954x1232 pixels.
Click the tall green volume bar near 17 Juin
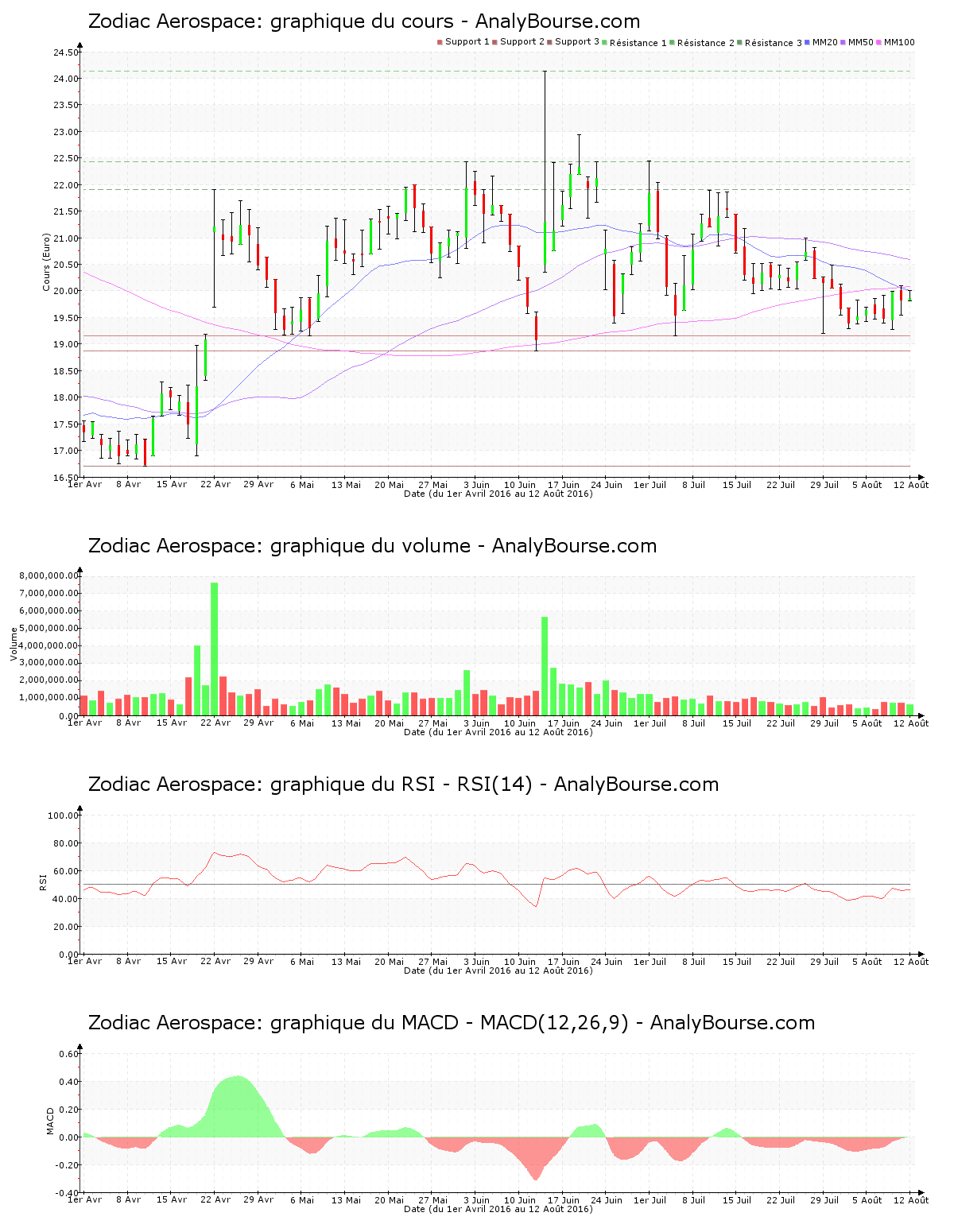(x=545, y=666)
